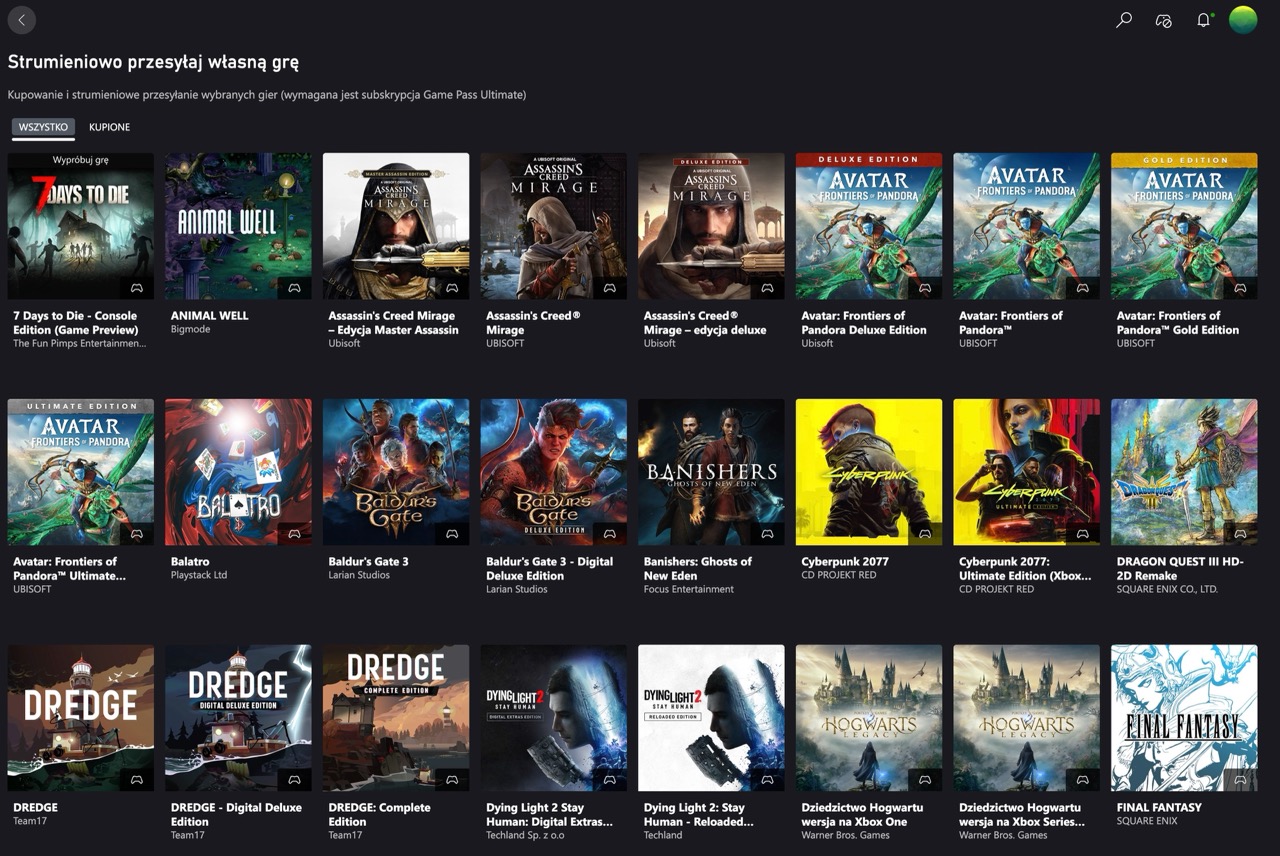Click the Baldur's Gate 3 title text

coord(368,562)
